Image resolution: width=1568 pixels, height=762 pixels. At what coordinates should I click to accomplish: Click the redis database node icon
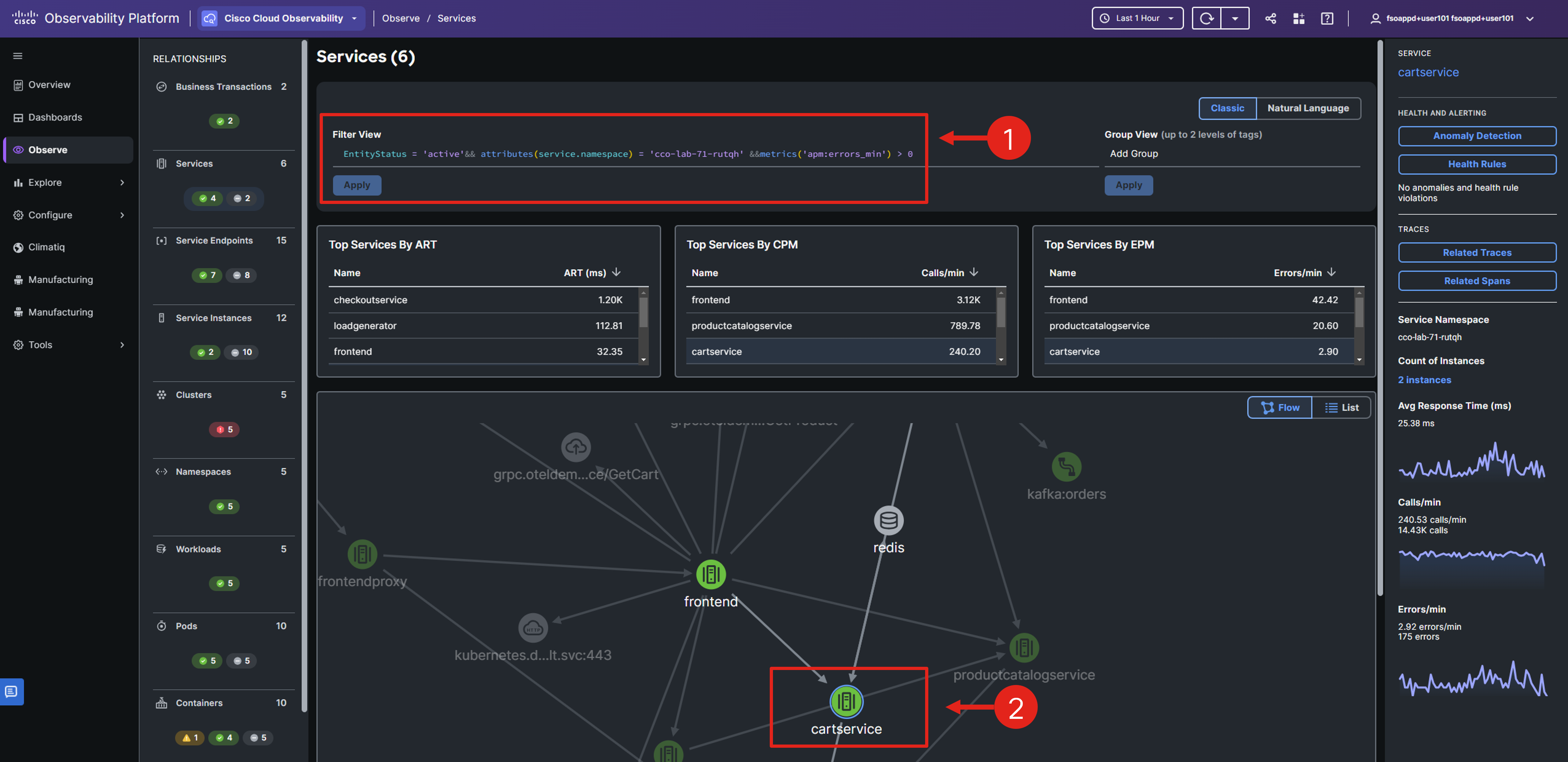pos(889,520)
